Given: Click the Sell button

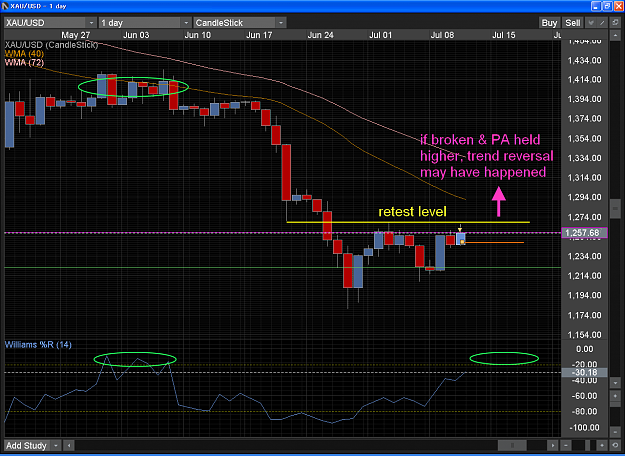Looking at the screenshot, I should tap(573, 23).
